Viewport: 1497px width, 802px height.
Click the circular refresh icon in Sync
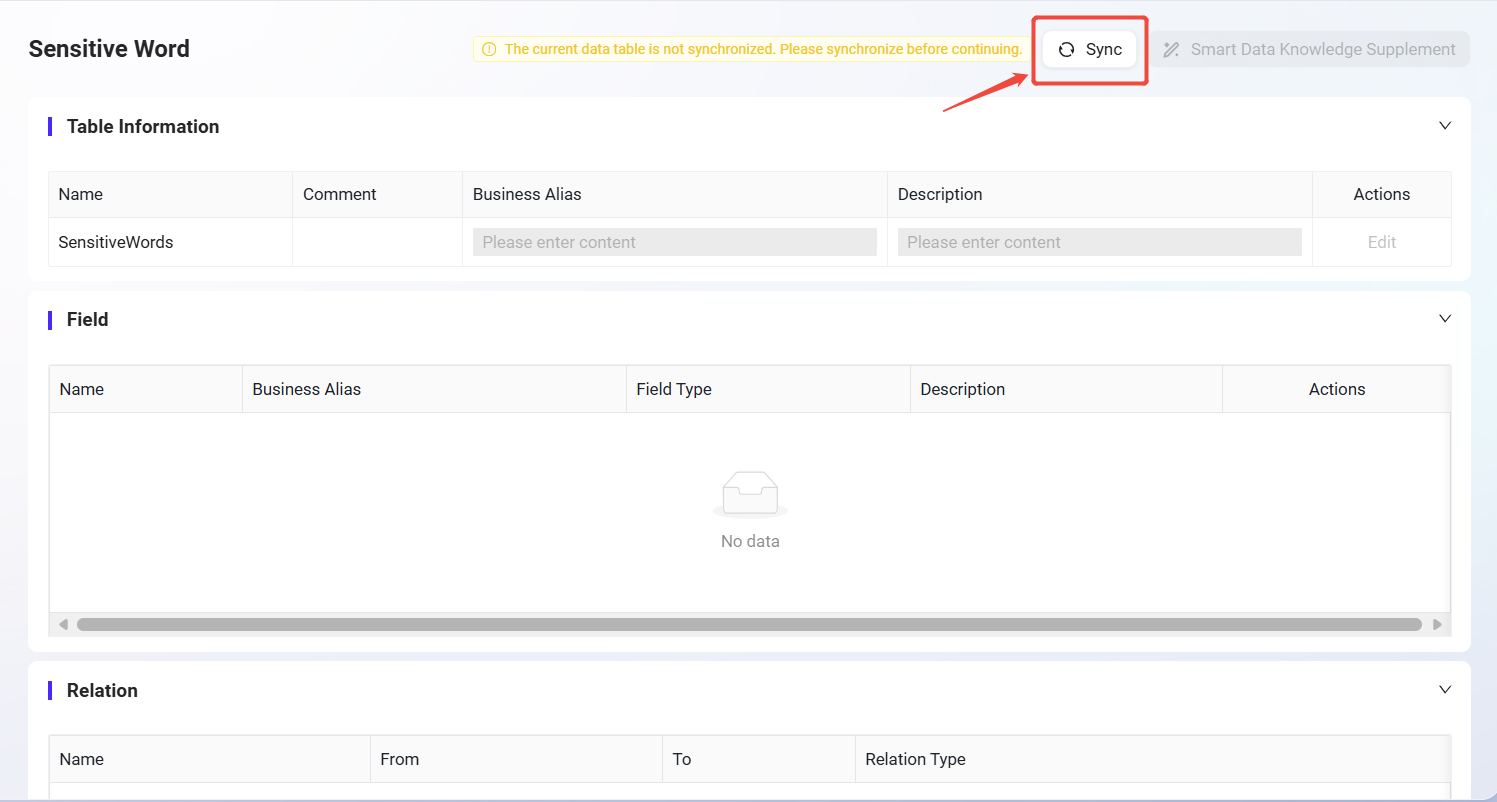coord(1066,50)
